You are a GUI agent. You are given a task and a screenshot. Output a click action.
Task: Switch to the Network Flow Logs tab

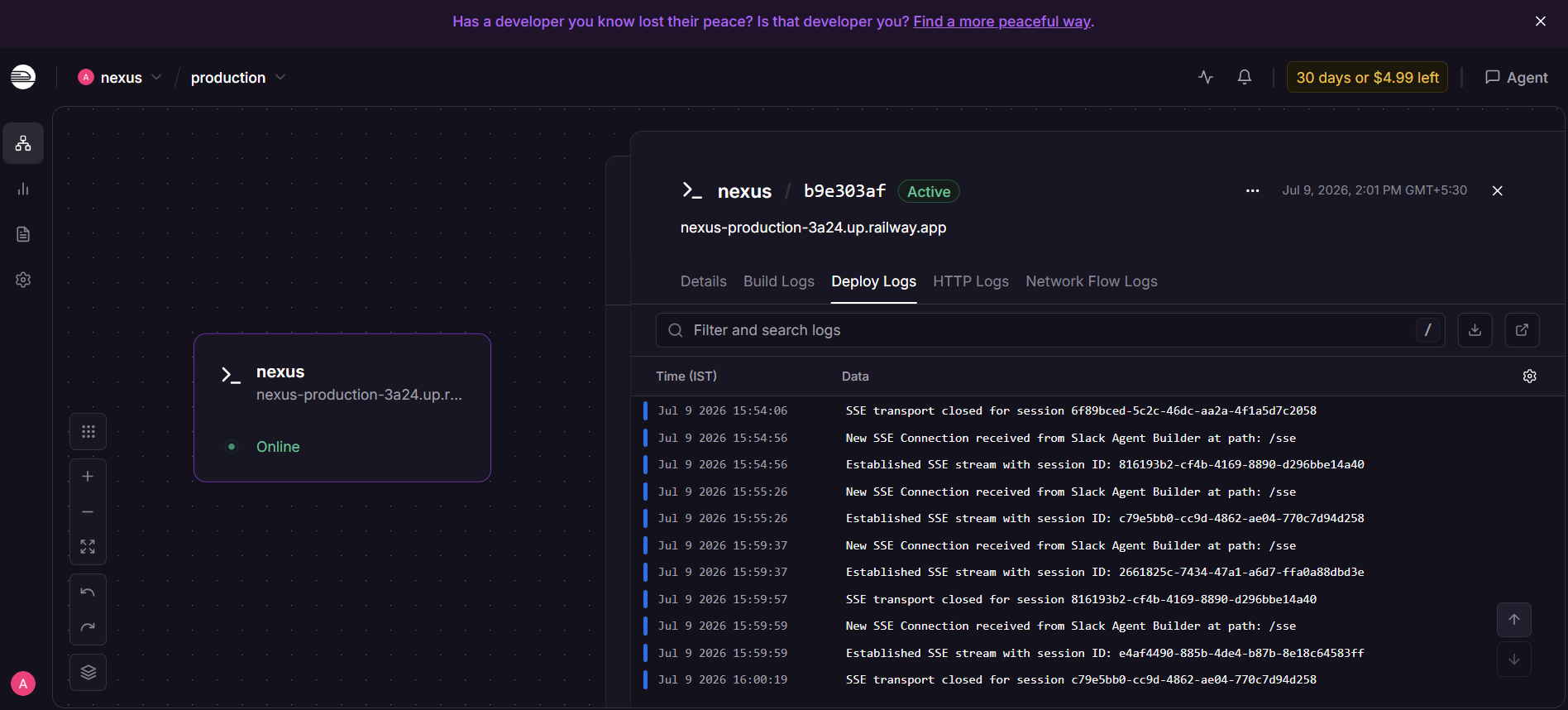pos(1092,281)
